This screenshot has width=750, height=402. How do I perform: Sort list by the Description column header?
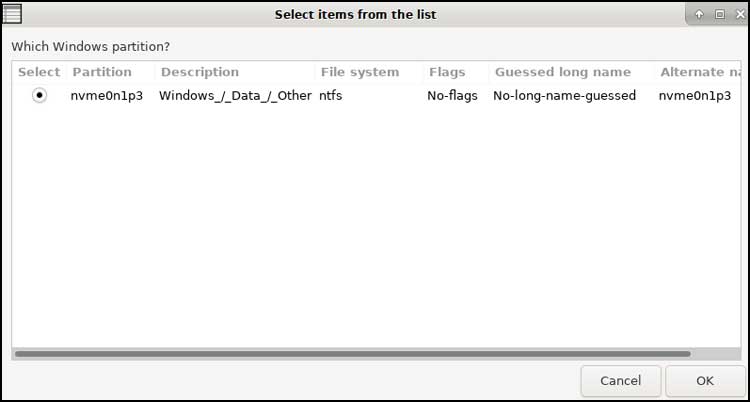point(200,72)
